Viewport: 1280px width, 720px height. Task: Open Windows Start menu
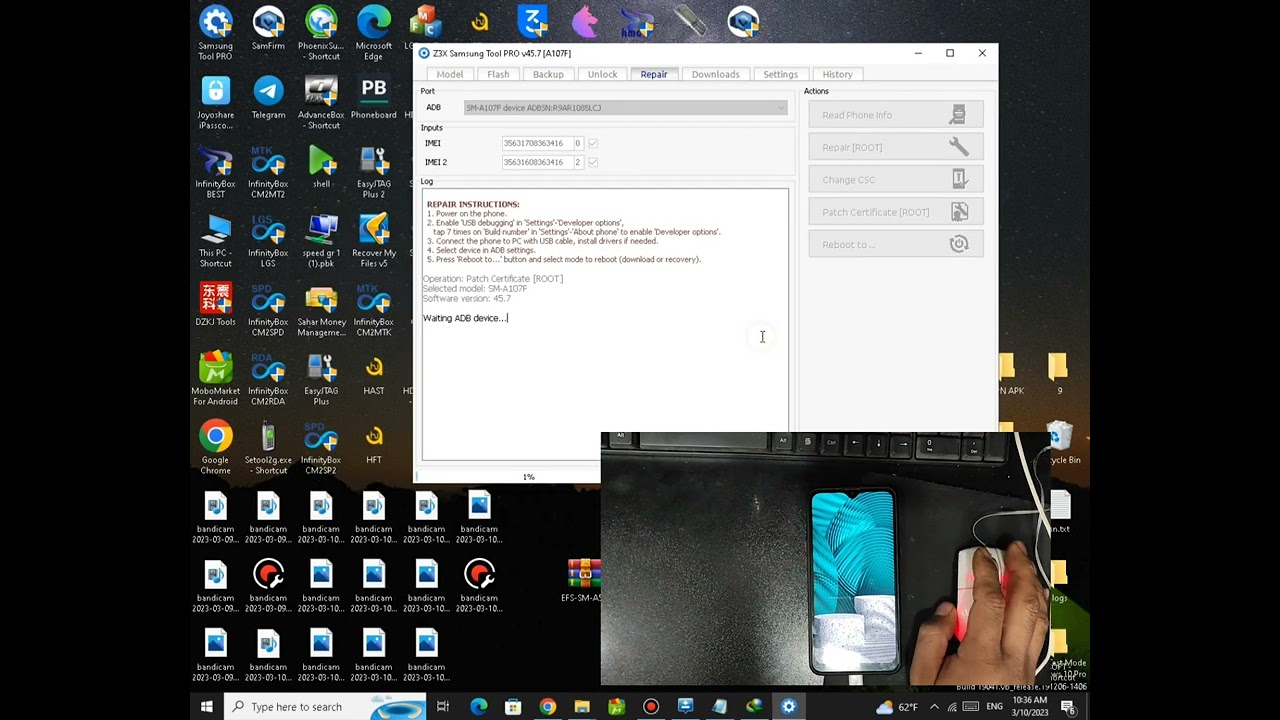206,707
